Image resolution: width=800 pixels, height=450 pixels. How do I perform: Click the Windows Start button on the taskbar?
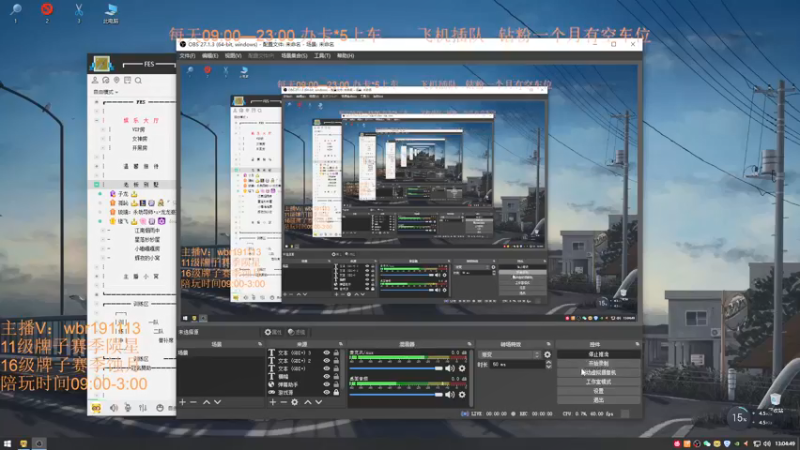point(7,444)
